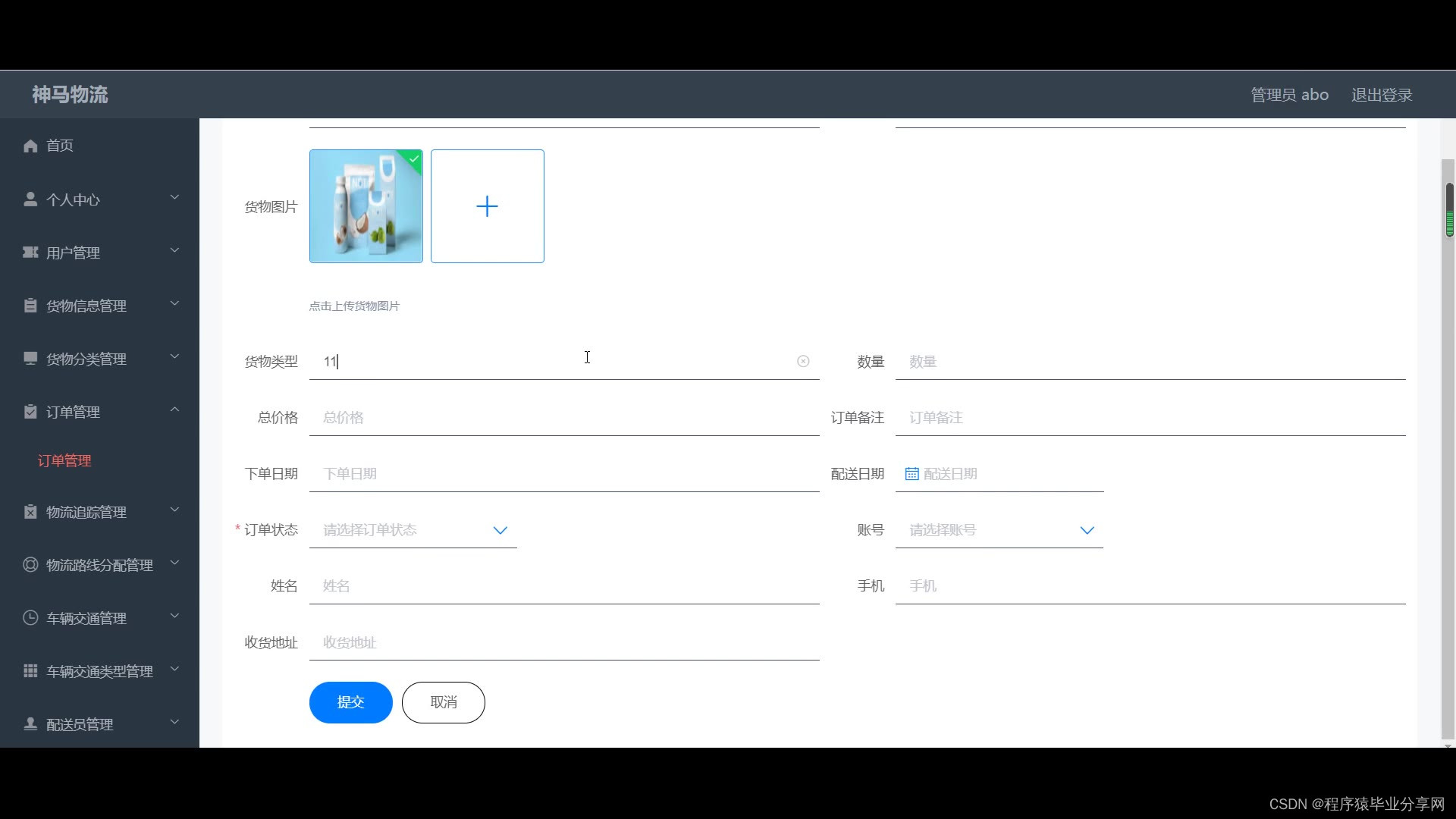Click the grid icon for 车辆交通类型管理
This screenshot has width=1456, height=819.
point(30,671)
